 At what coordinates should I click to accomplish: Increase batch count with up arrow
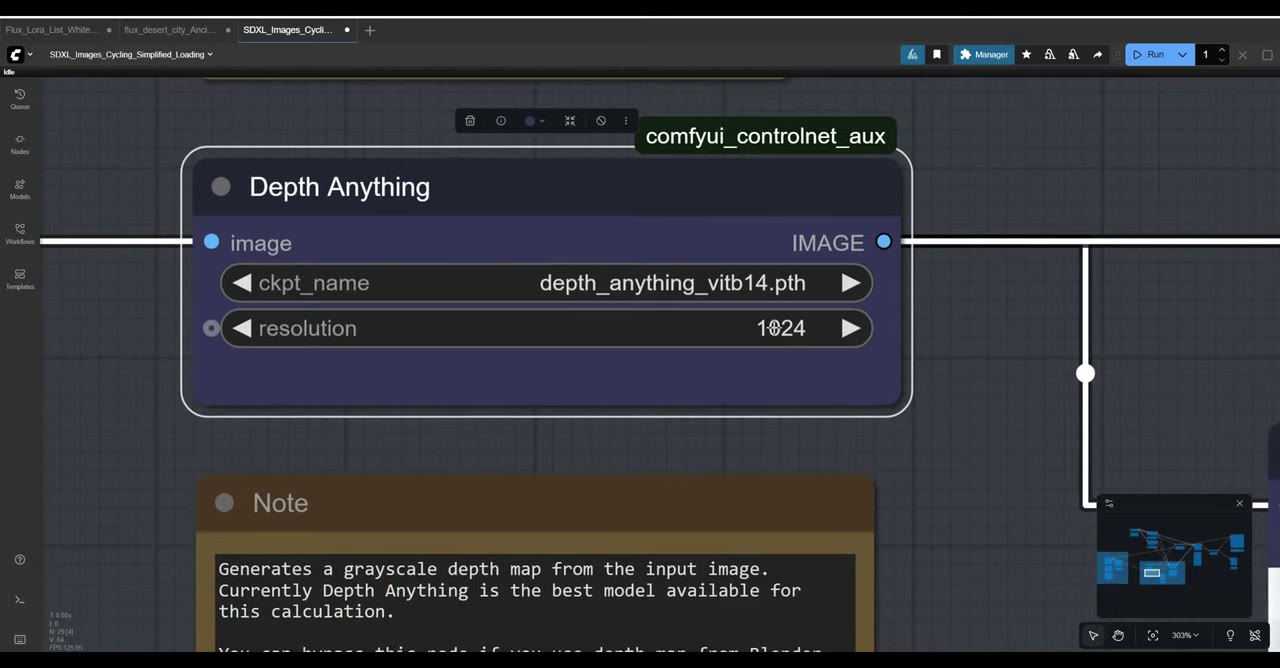coord(1221,50)
